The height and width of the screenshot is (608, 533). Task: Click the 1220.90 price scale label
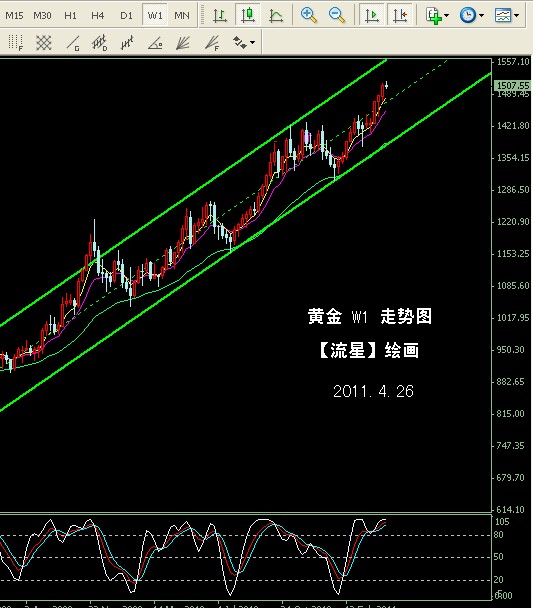[513, 222]
